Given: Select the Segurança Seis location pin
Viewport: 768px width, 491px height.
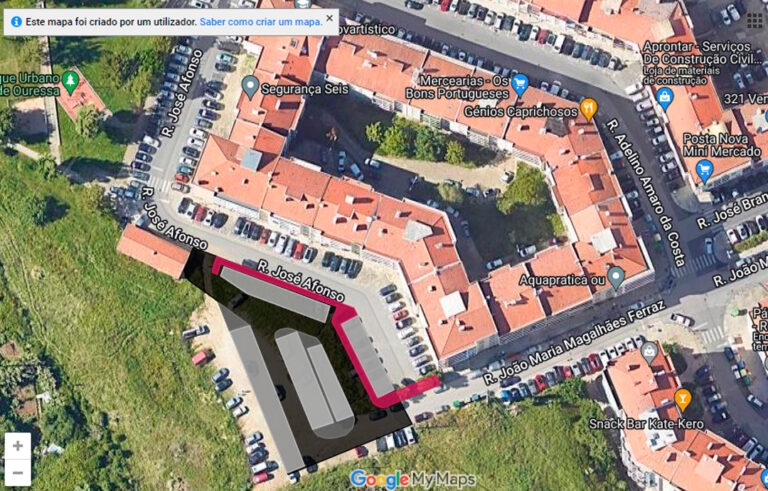Looking at the screenshot, I should tap(250, 87).
